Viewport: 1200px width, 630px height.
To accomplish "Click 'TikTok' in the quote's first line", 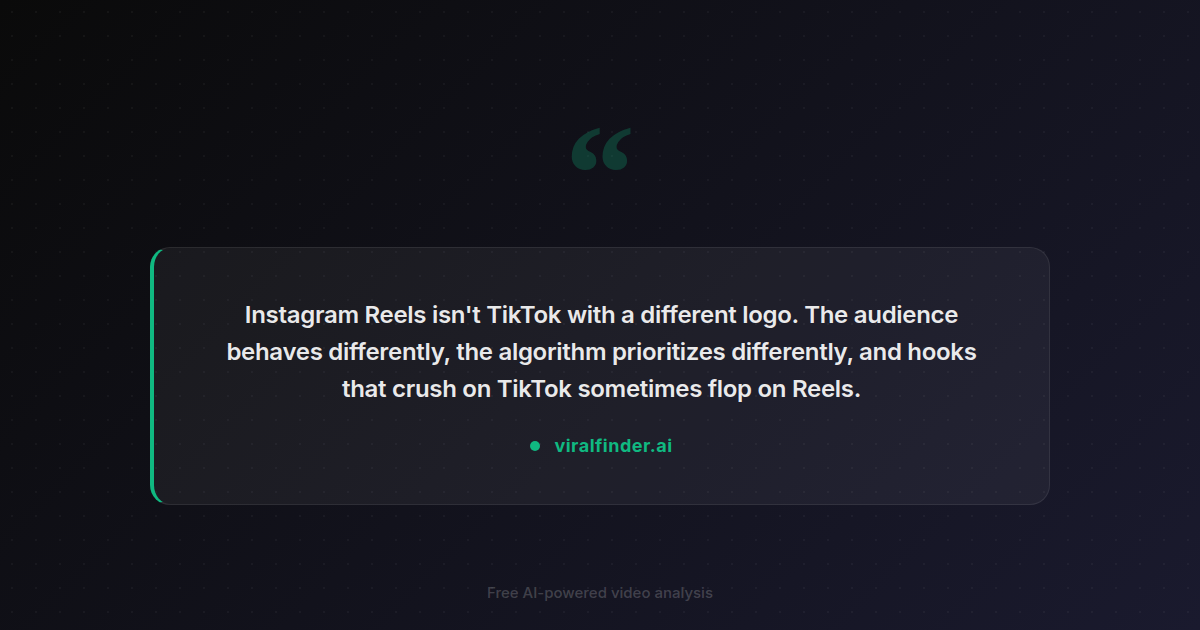I will click(x=524, y=315).
